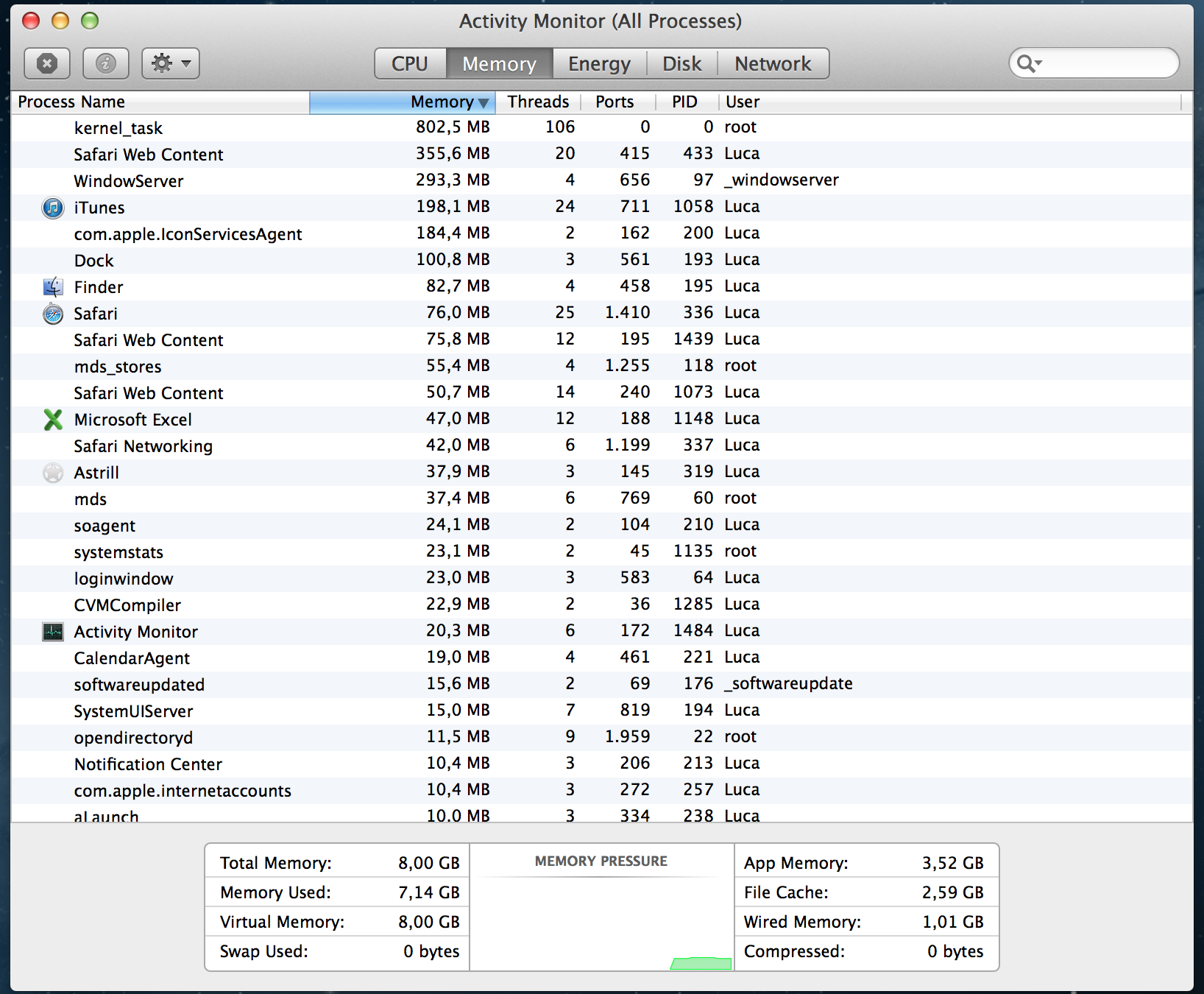Click the File Cache 2,59 GB value
Viewport: 1204px width, 994px height.
click(x=953, y=892)
